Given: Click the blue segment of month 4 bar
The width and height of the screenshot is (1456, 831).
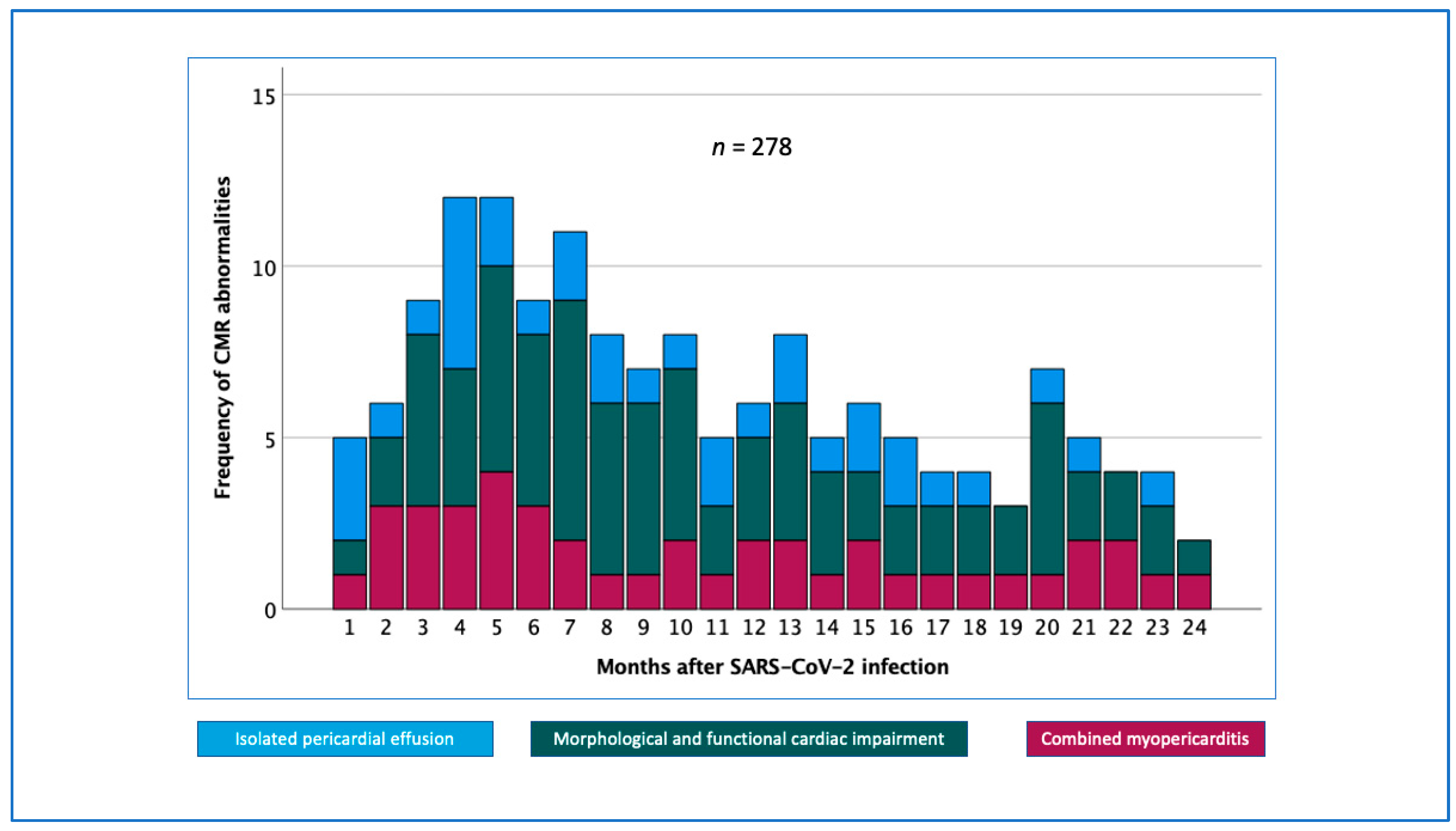Looking at the screenshot, I should (460, 283).
